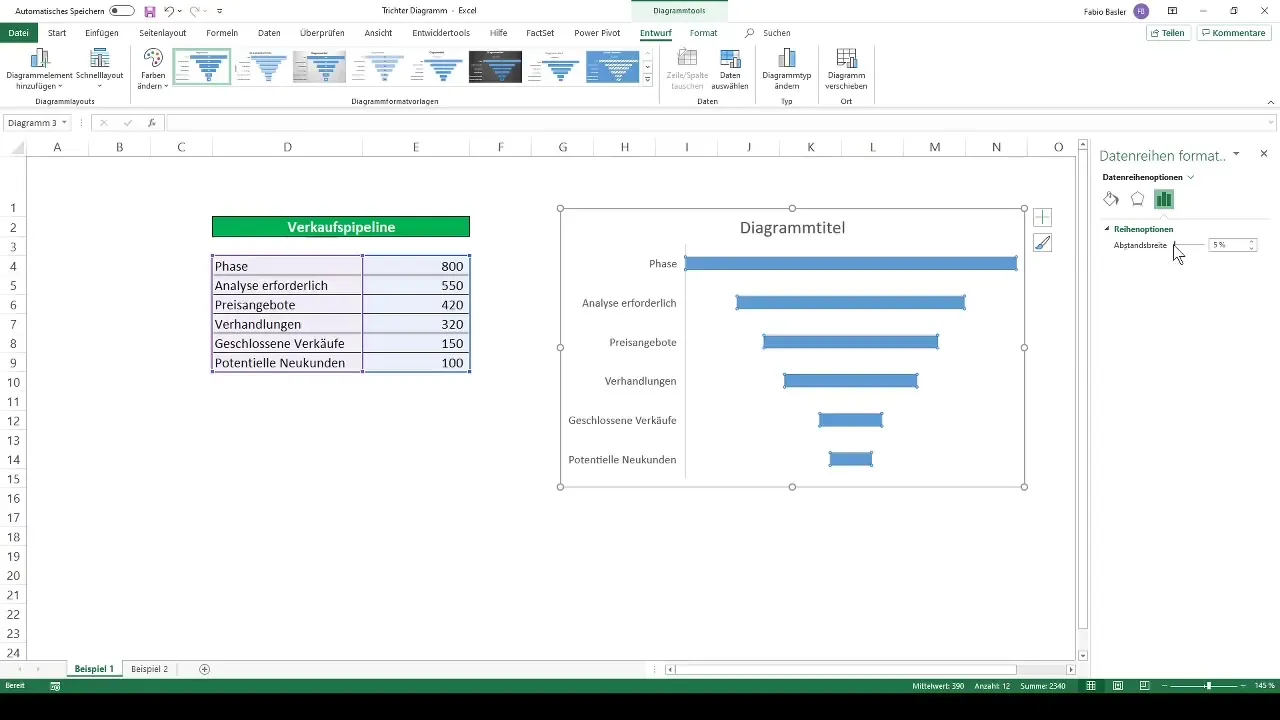Image resolution: width=1280 pixels, height=720 pixels.
Task: Click the Diagrammtitel text in chart
Action: coord(792,228)
